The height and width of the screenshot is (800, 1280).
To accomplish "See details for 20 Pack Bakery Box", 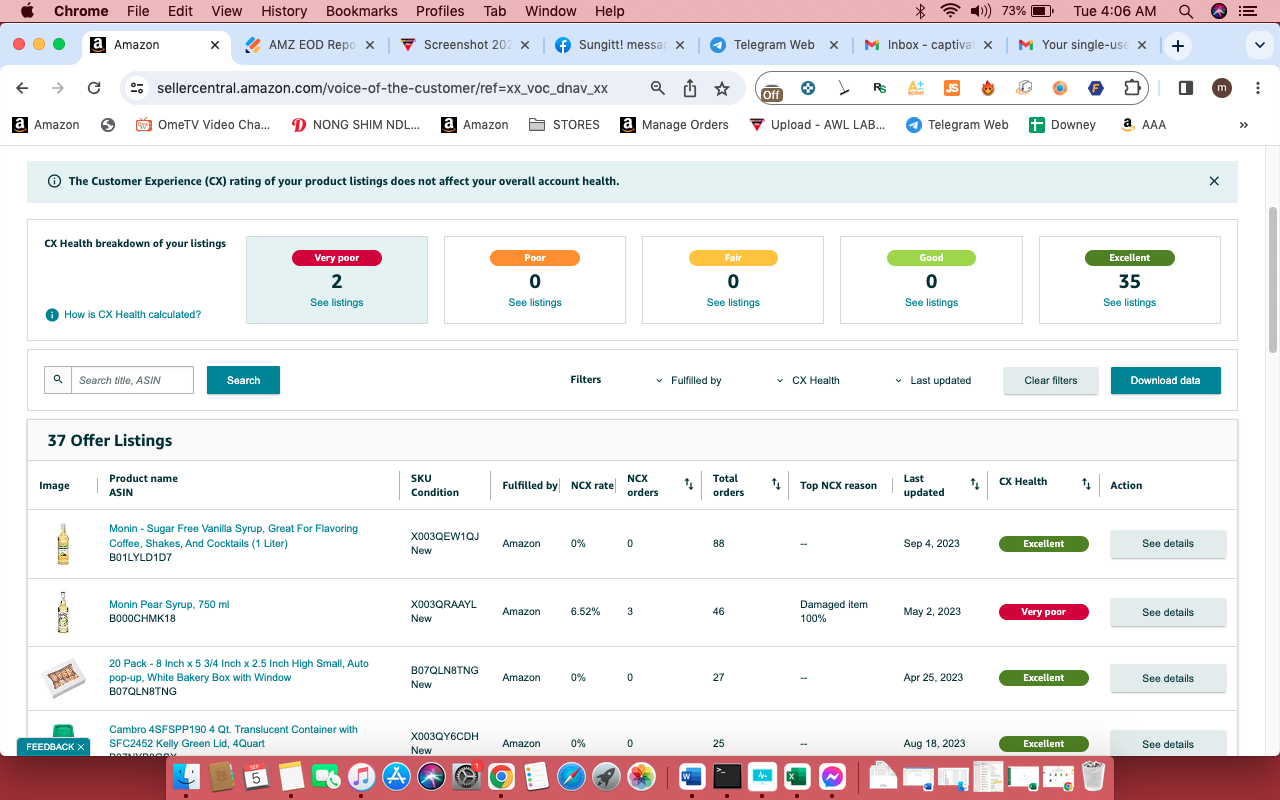I will point(1168,678).
